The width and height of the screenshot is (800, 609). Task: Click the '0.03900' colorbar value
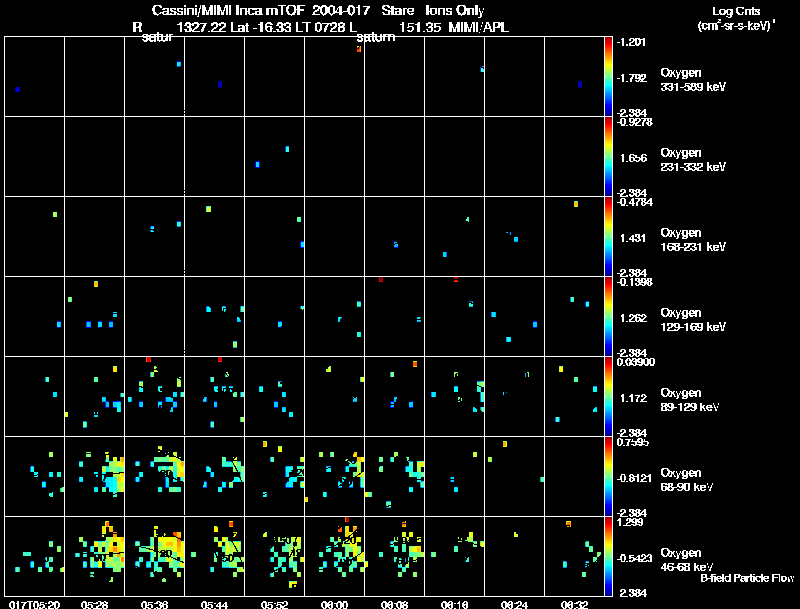pyautogui.click(x=636, y=362)
